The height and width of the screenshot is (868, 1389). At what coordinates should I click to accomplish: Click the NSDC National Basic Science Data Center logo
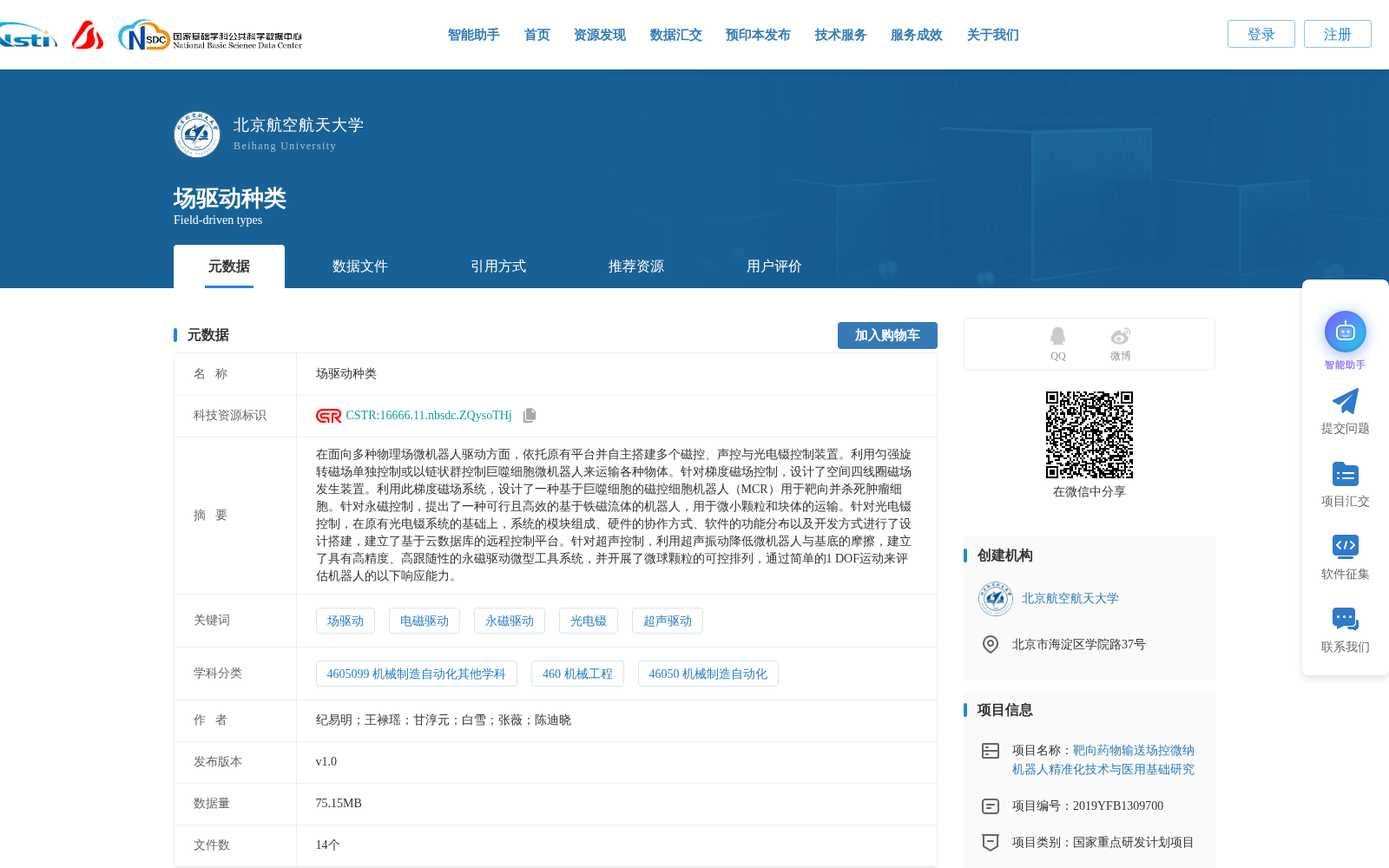point(210,36)
